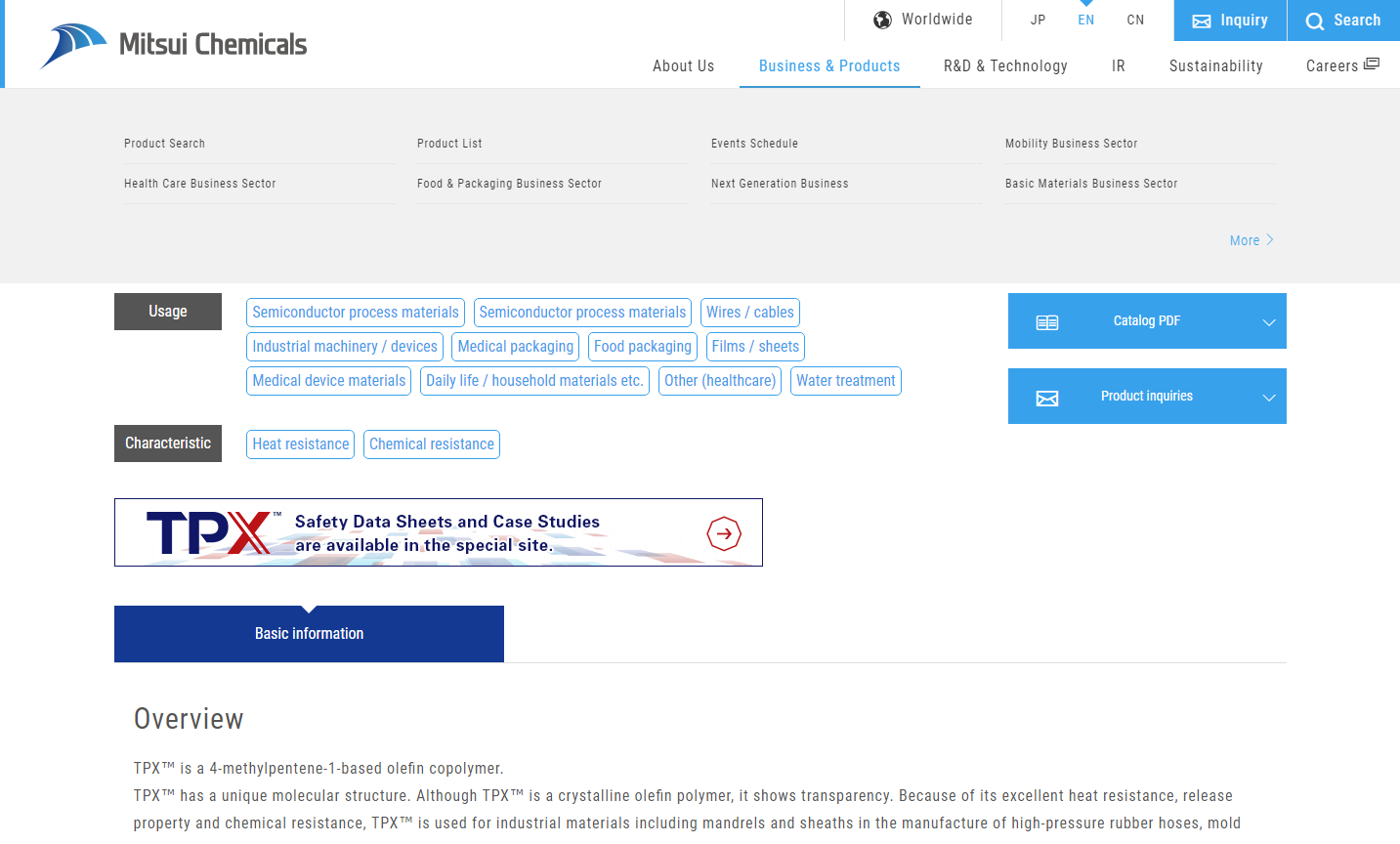The image size is (1400, 844).
Task: Click the Careers external link icon
Action: [1372, 64]
